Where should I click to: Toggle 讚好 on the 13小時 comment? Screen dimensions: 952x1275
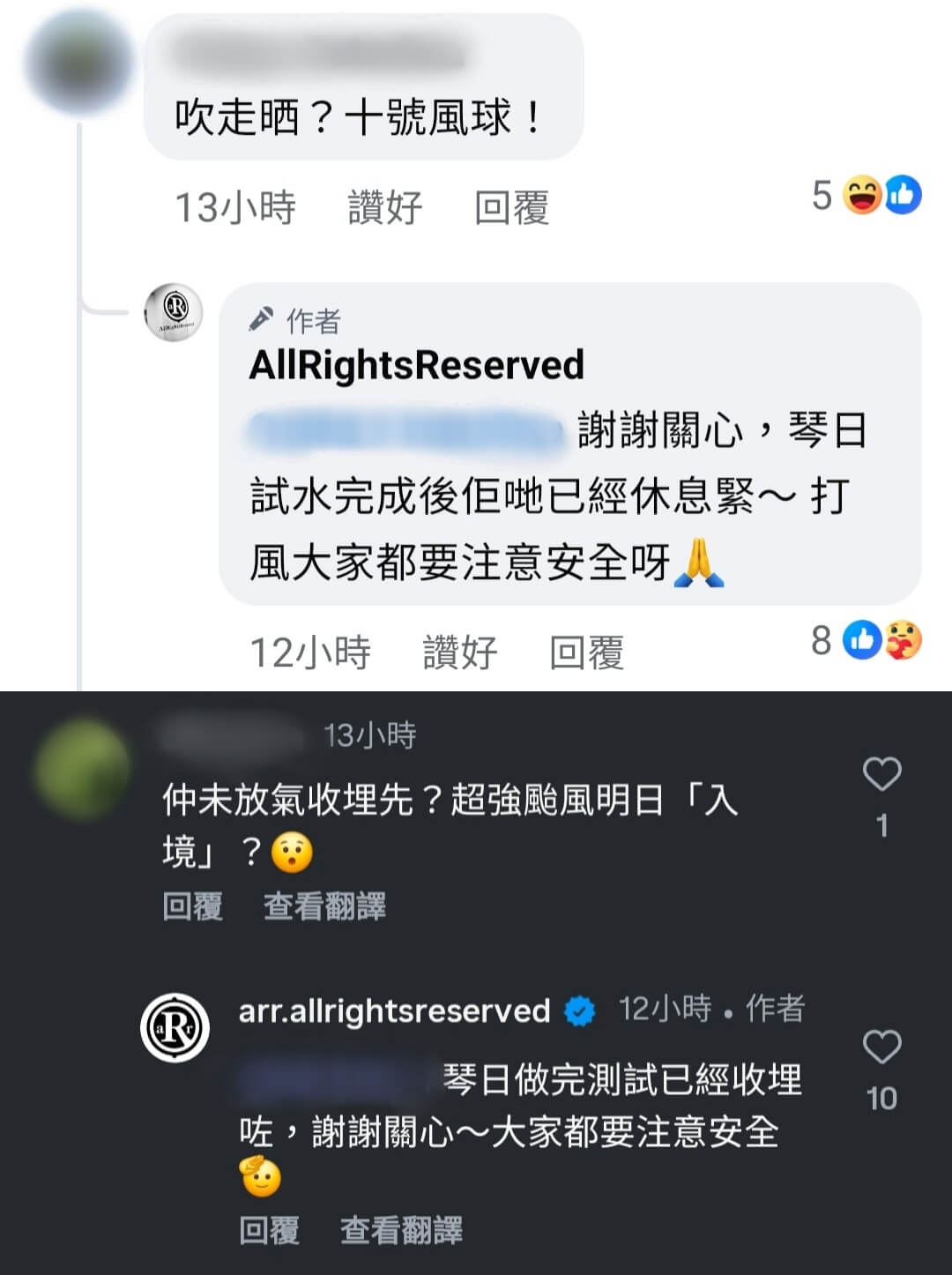[385, 209]
